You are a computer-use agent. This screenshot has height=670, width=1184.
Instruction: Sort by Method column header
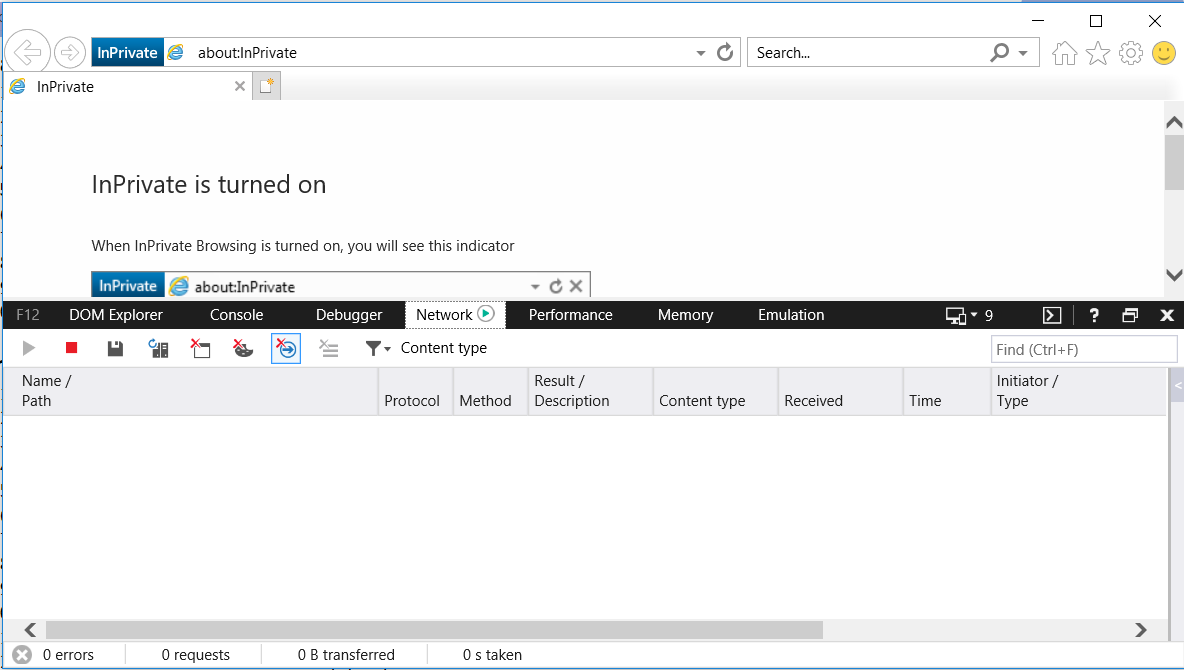[491, 391]
